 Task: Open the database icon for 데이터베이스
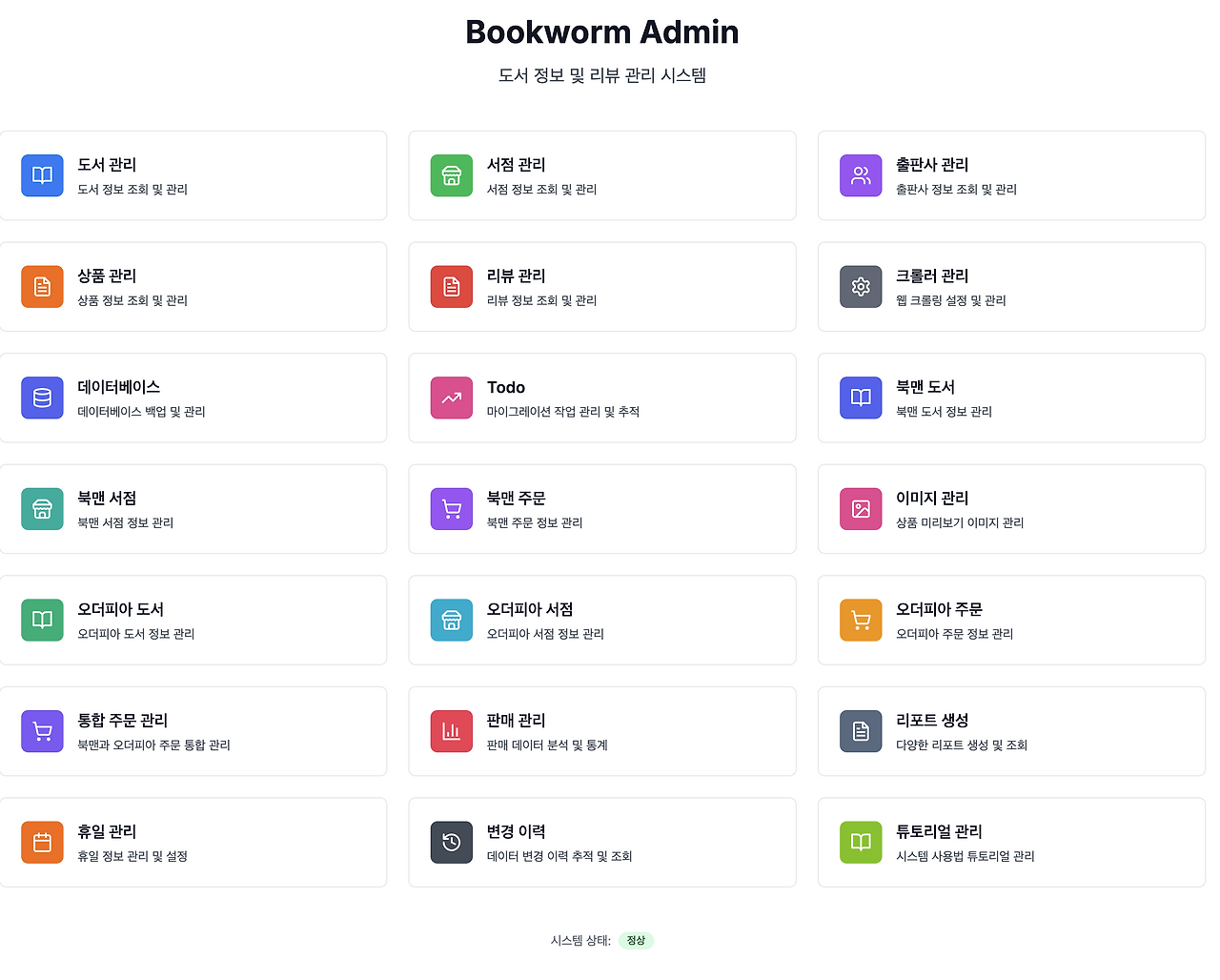(42, 398)
